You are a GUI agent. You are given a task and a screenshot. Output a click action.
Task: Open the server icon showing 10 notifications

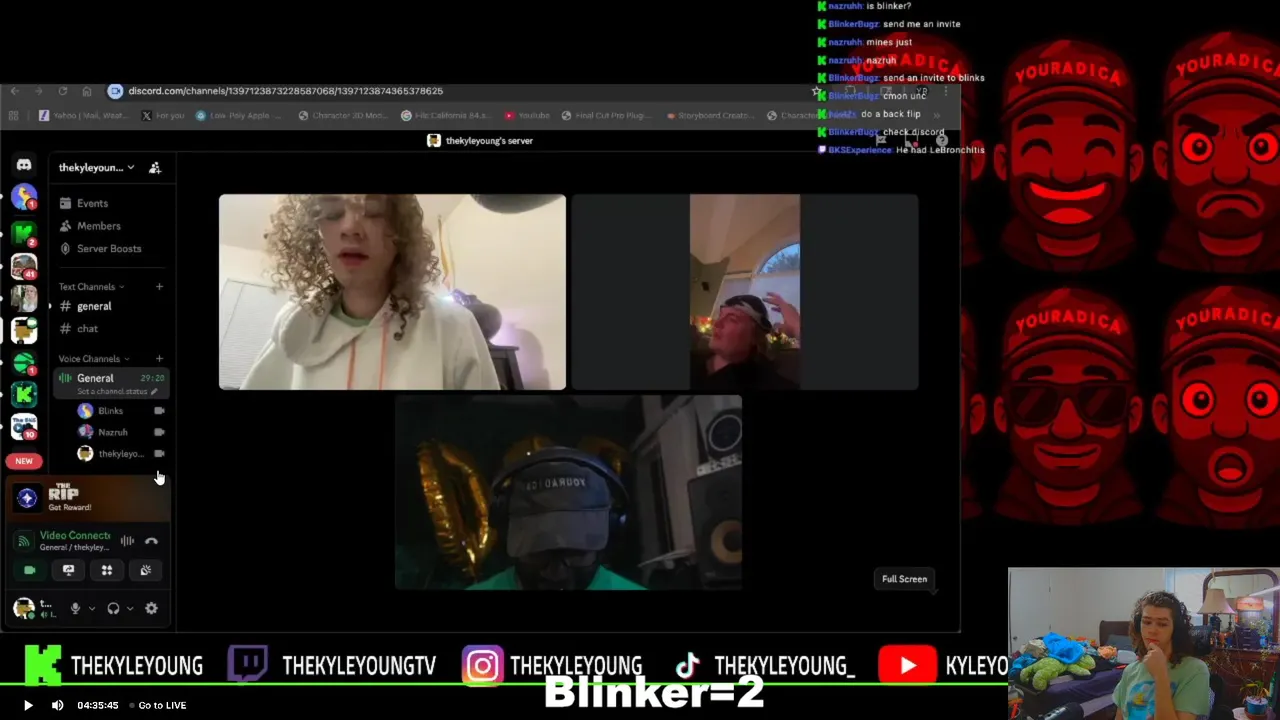pyautogui.click(x=24, y=427)
